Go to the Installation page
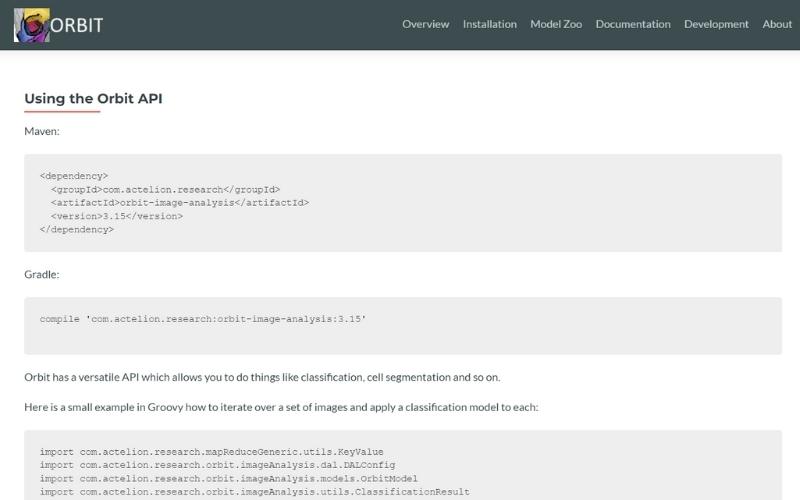The image size is (800, 500). [490, 24]
